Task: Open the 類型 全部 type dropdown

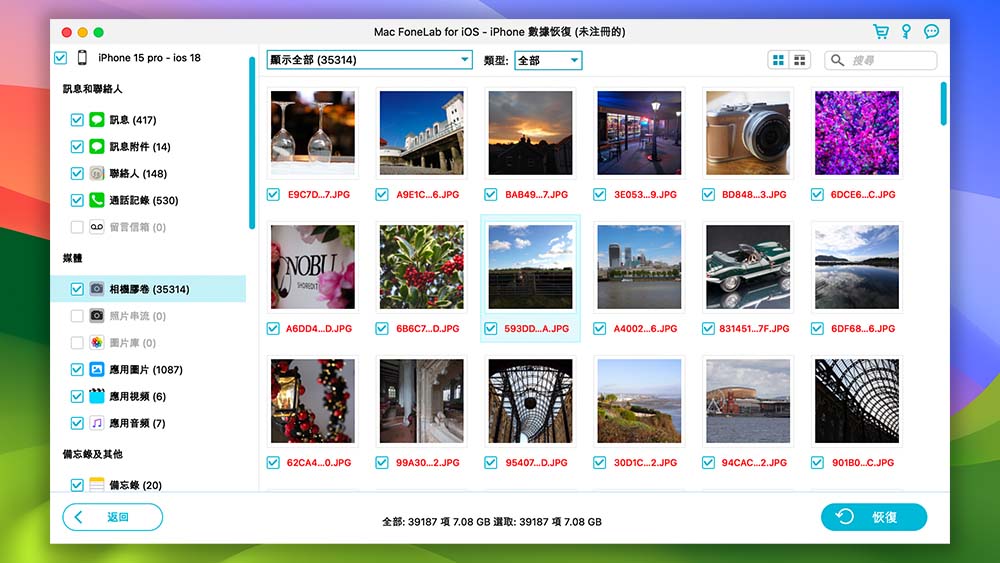Action: (548, 60)
